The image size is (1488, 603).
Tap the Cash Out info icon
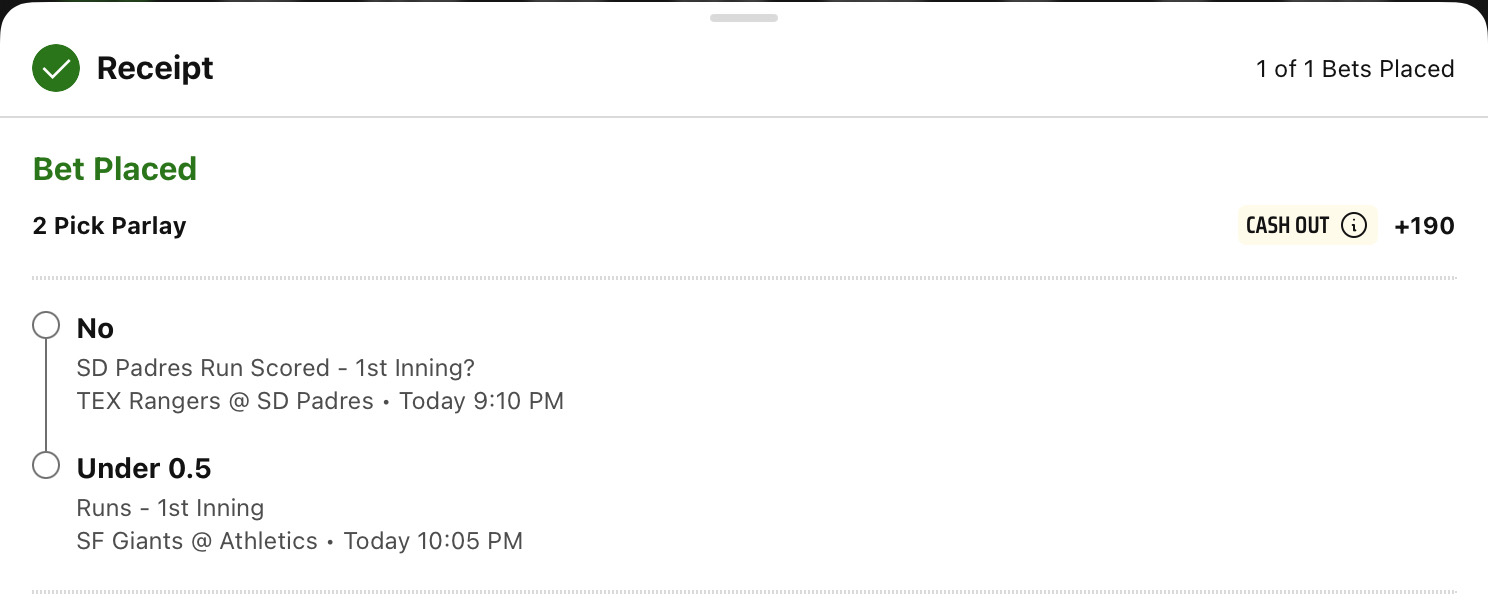pos(1353,226)
